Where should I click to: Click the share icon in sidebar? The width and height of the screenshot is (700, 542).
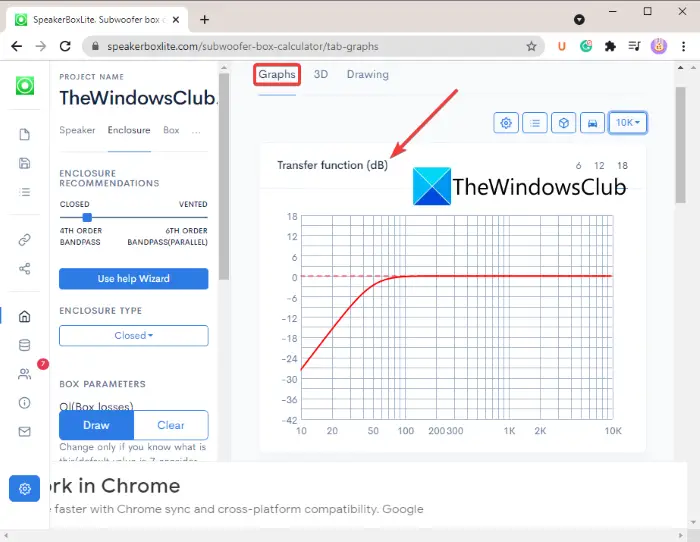pyautogui.click(x=25, y=268)
